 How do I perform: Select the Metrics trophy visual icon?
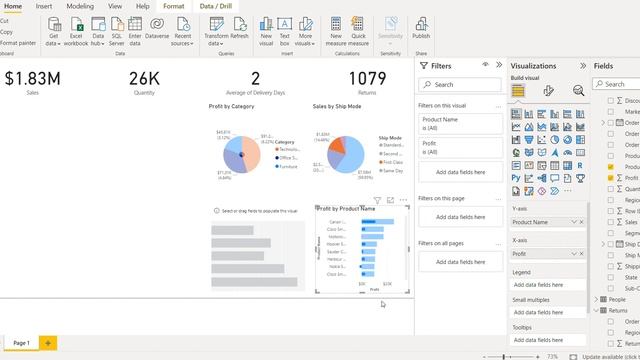[580, 178]
